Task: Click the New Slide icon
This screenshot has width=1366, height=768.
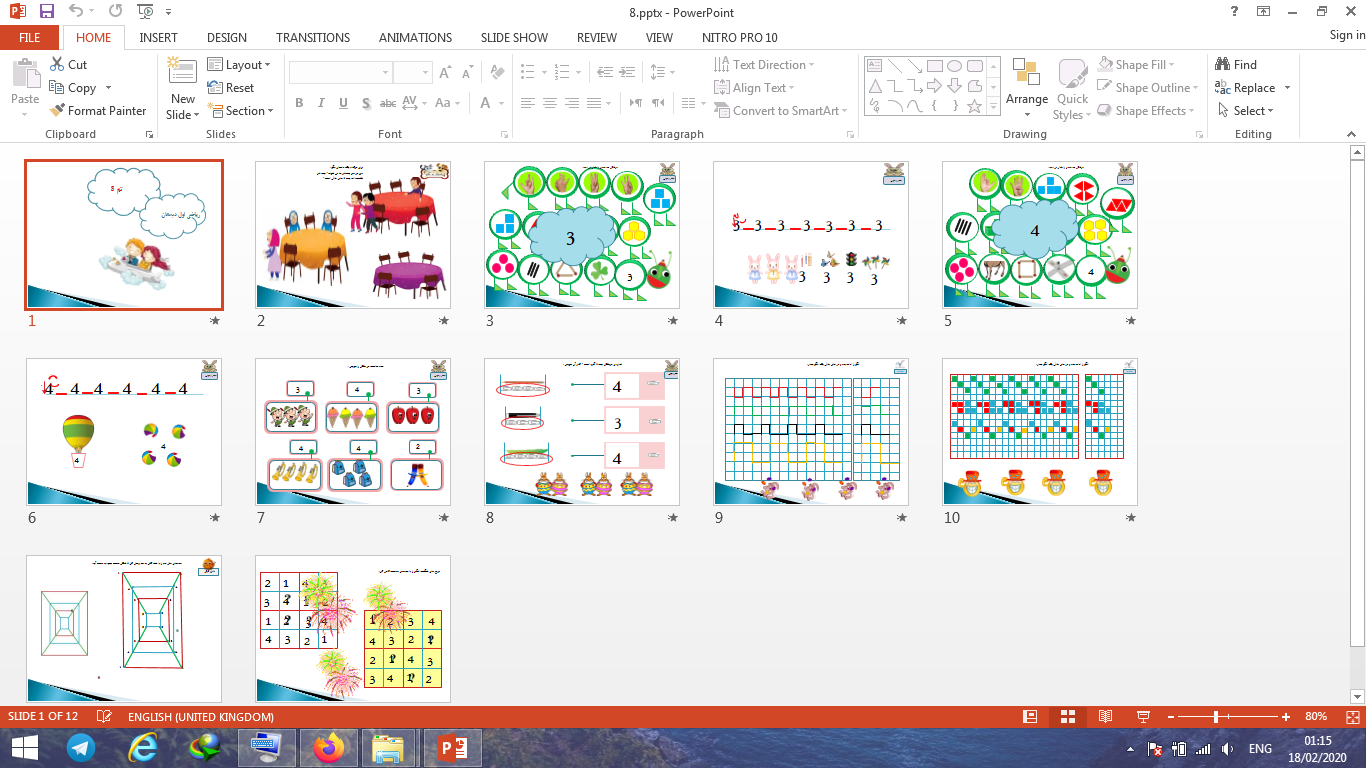Action: 183,73
